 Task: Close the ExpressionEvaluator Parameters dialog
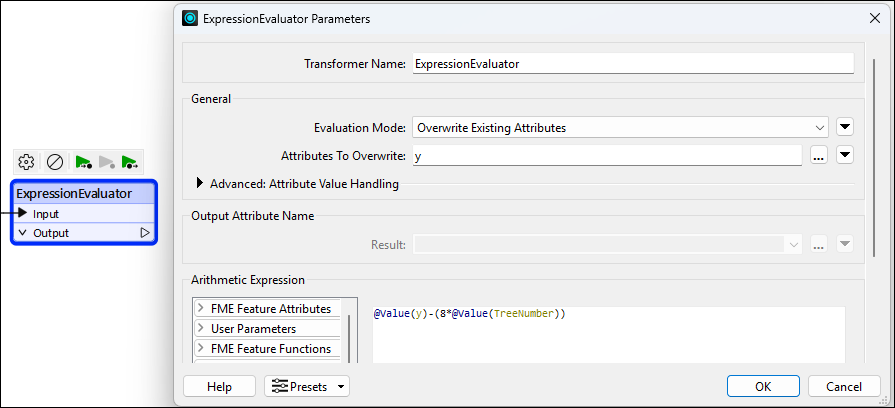click(874, 18)
